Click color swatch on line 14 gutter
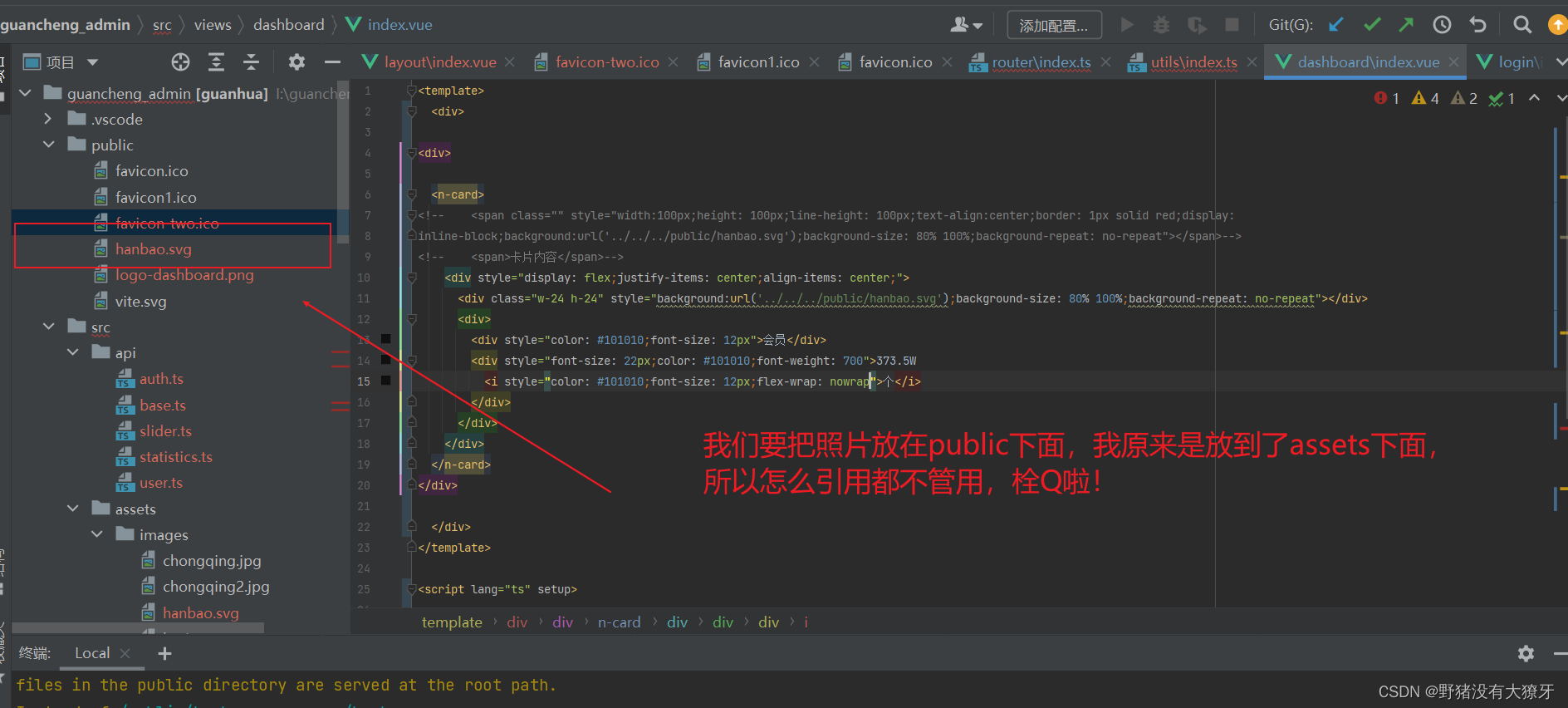Image resolution: width=1568 pixels, height=708 pixels. click(x=385, y=359)
